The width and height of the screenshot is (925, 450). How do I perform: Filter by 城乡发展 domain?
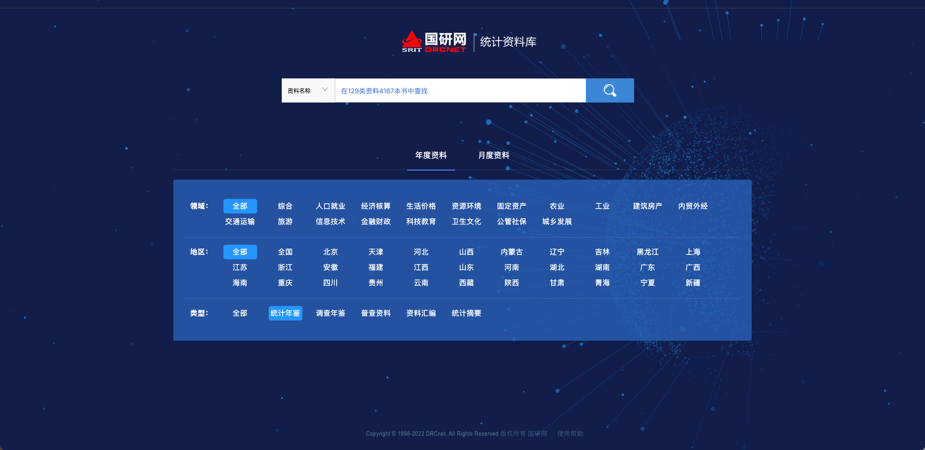(x=557, y=222)
